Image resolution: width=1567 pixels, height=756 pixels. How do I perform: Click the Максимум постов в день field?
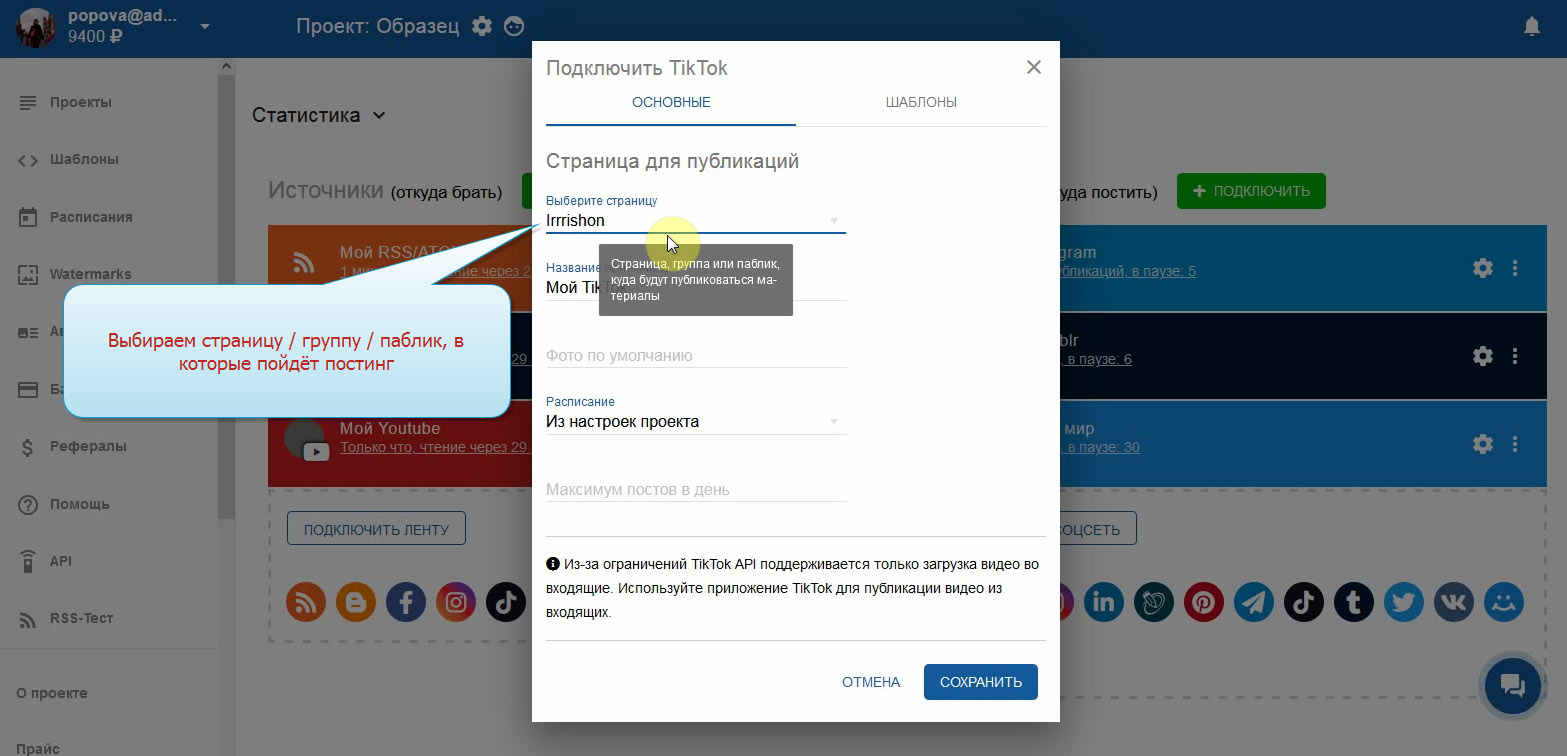[x=695, y=490]
